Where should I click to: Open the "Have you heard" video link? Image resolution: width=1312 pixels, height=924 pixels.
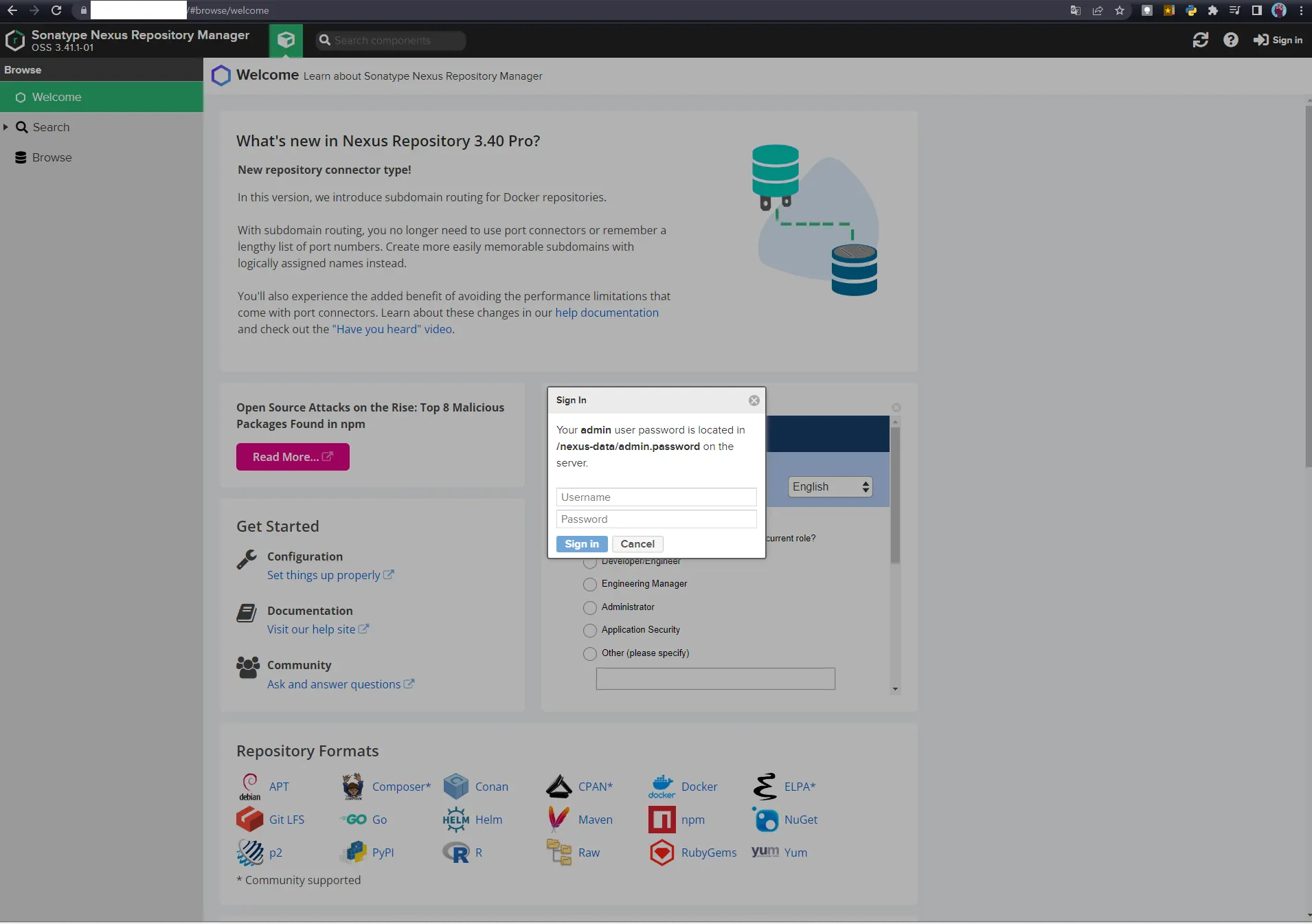click(392, 329)
